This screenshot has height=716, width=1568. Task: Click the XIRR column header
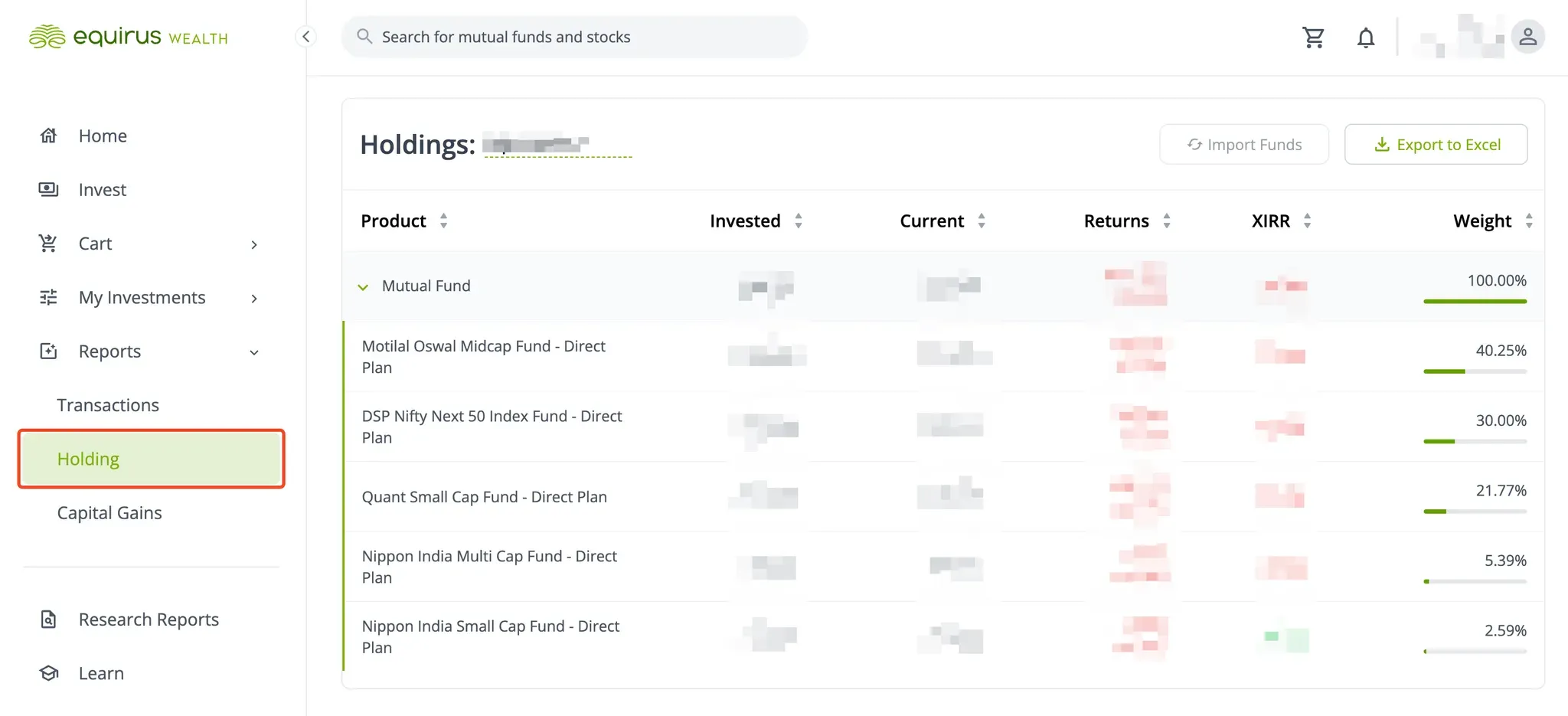(1271, 221)
